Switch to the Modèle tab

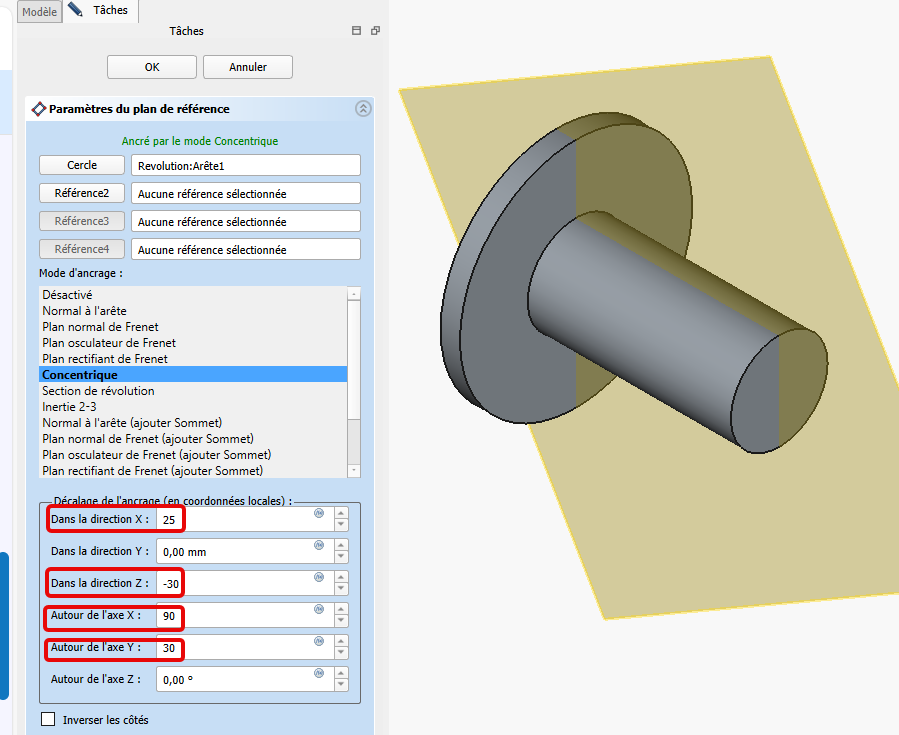point(39,11)
